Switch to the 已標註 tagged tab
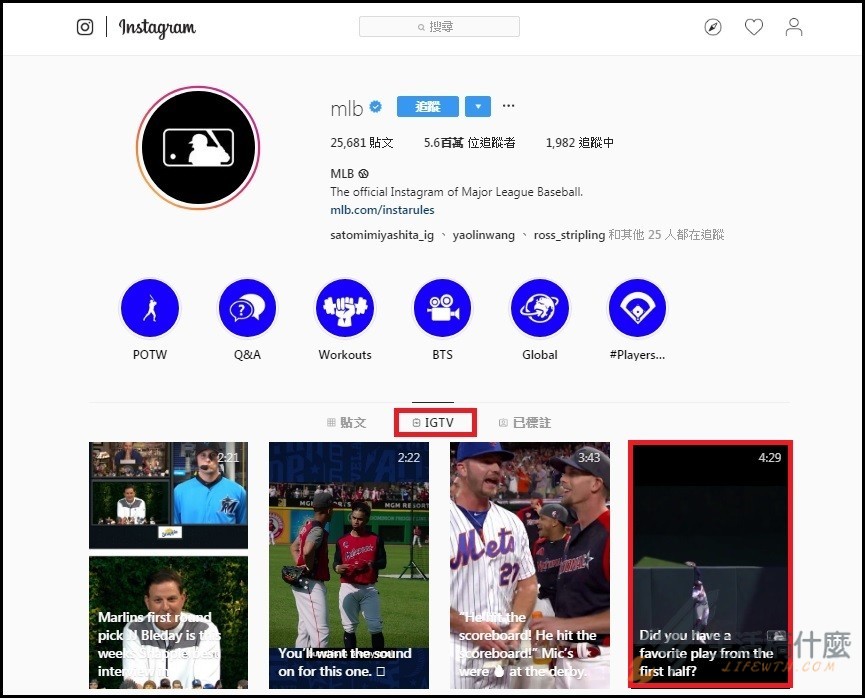This screenshot has height=699, width=865. [x=525, y=423]
